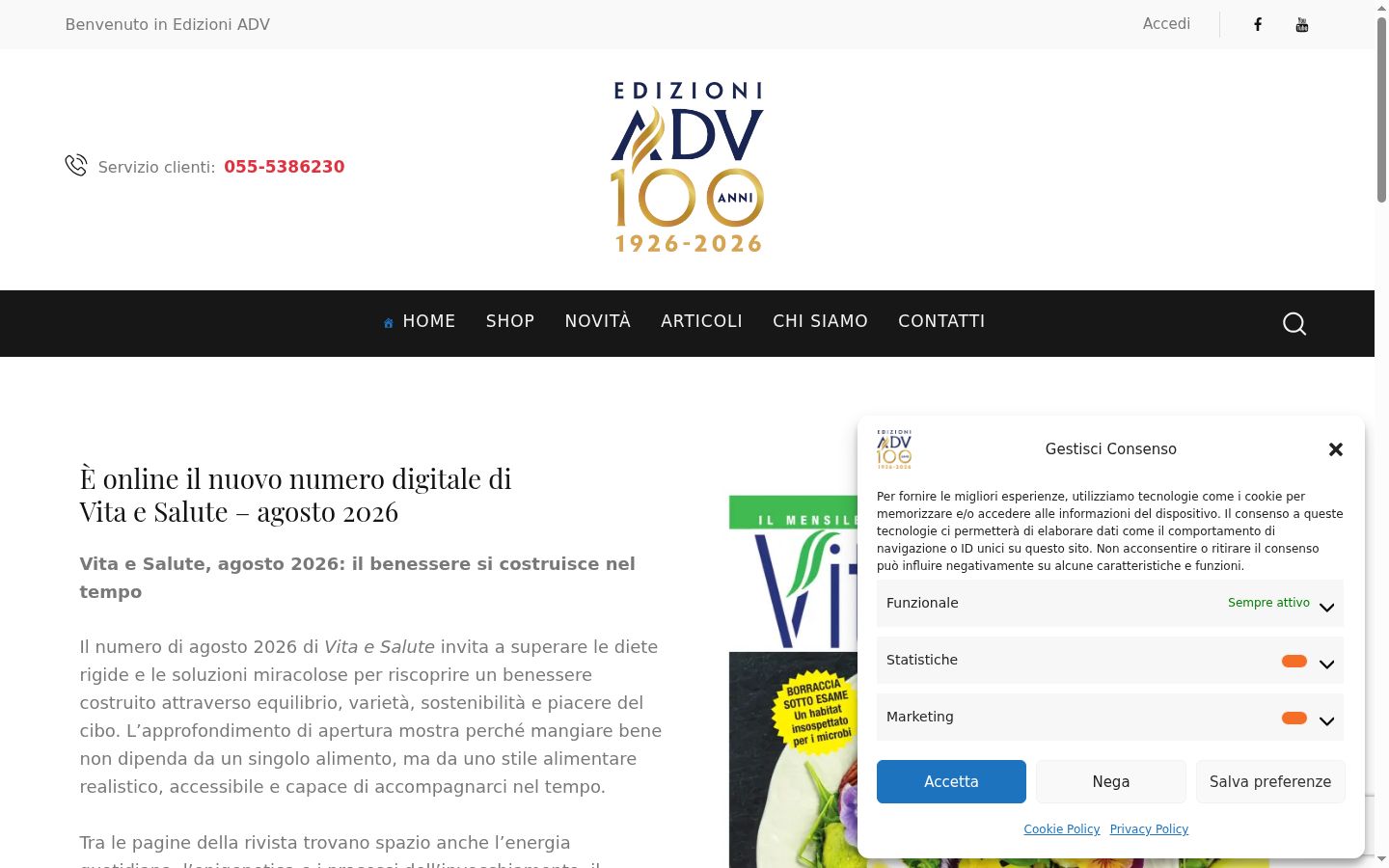Open the Cookie Policy link
1389x868 pixels.
[1062, 829]
